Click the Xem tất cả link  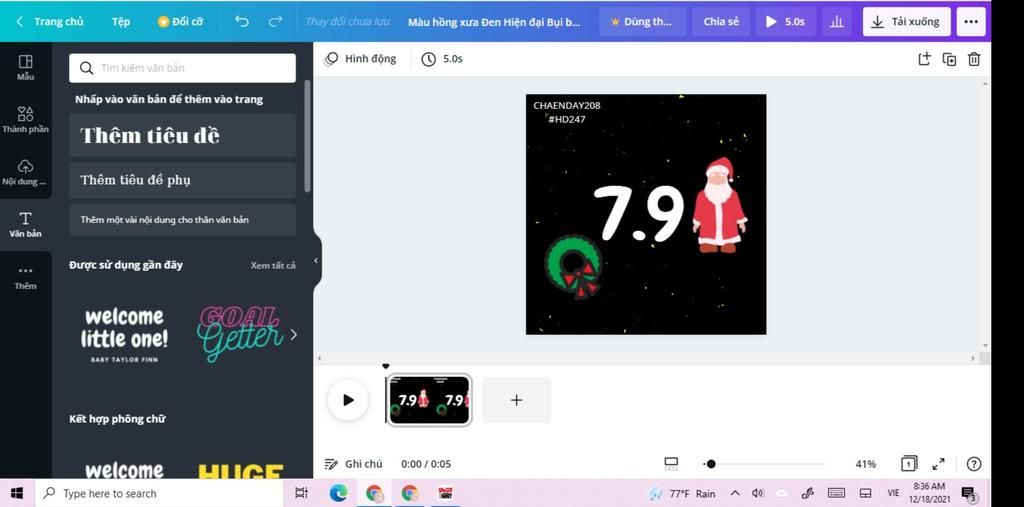coord(273,265)
